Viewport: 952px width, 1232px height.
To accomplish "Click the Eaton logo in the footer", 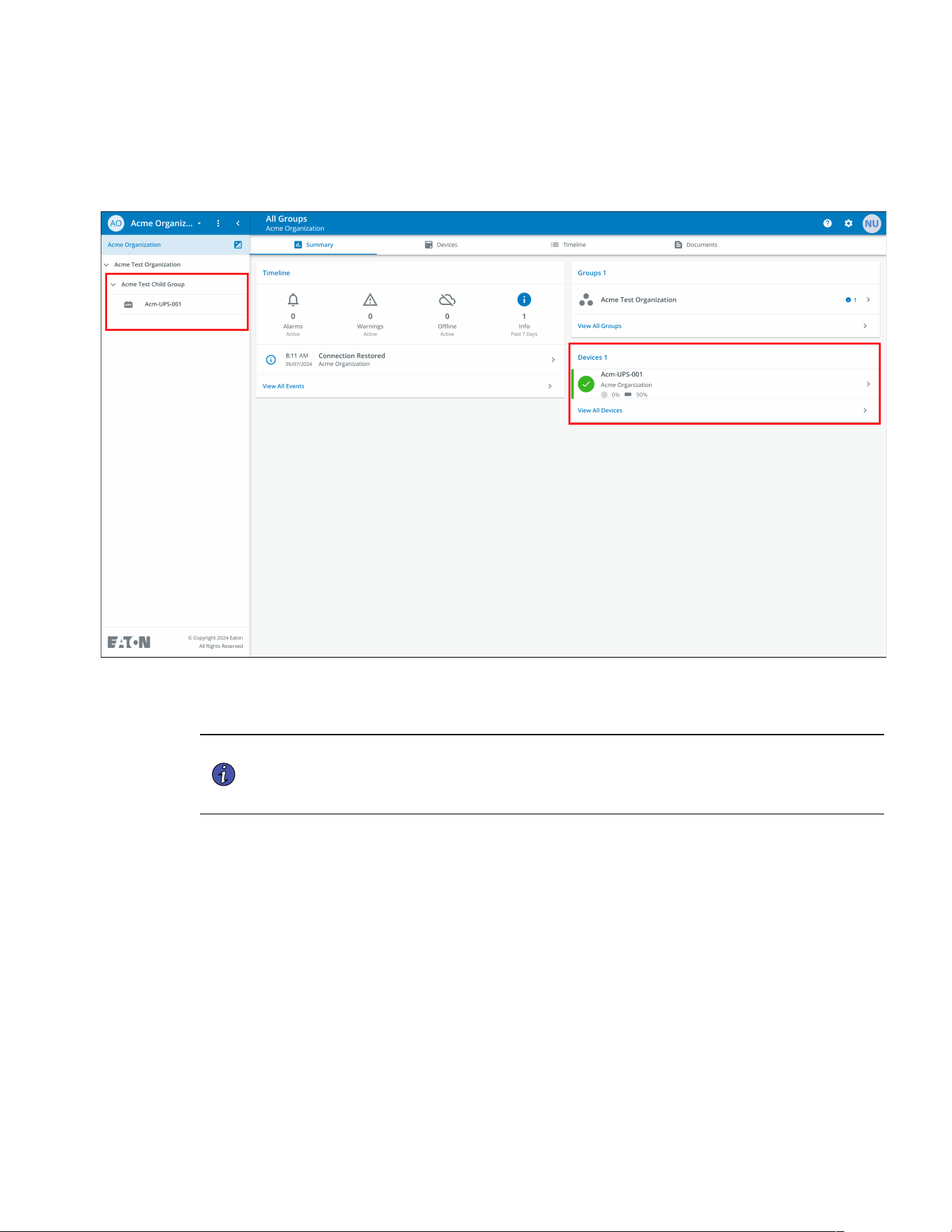I will [x=129, y=642].
